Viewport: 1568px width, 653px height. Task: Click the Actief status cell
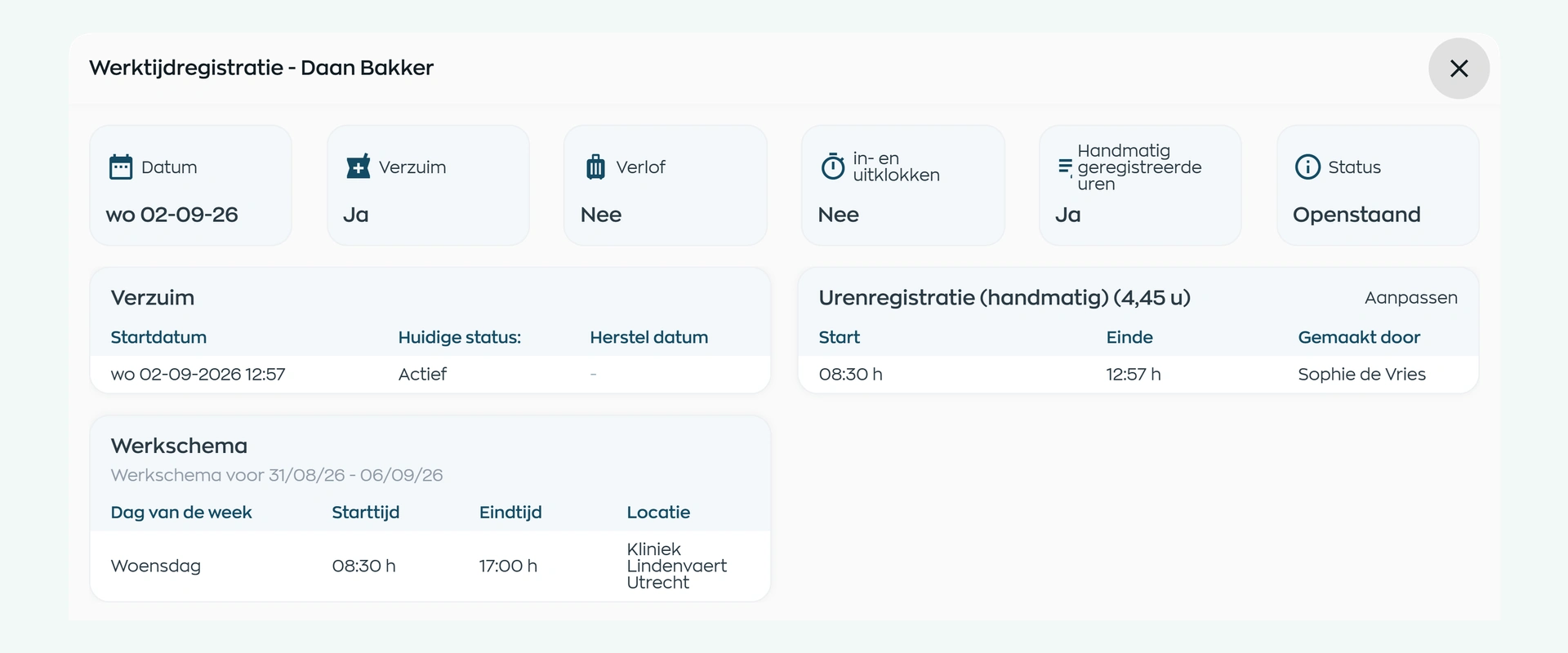click(x=422, y=374)
